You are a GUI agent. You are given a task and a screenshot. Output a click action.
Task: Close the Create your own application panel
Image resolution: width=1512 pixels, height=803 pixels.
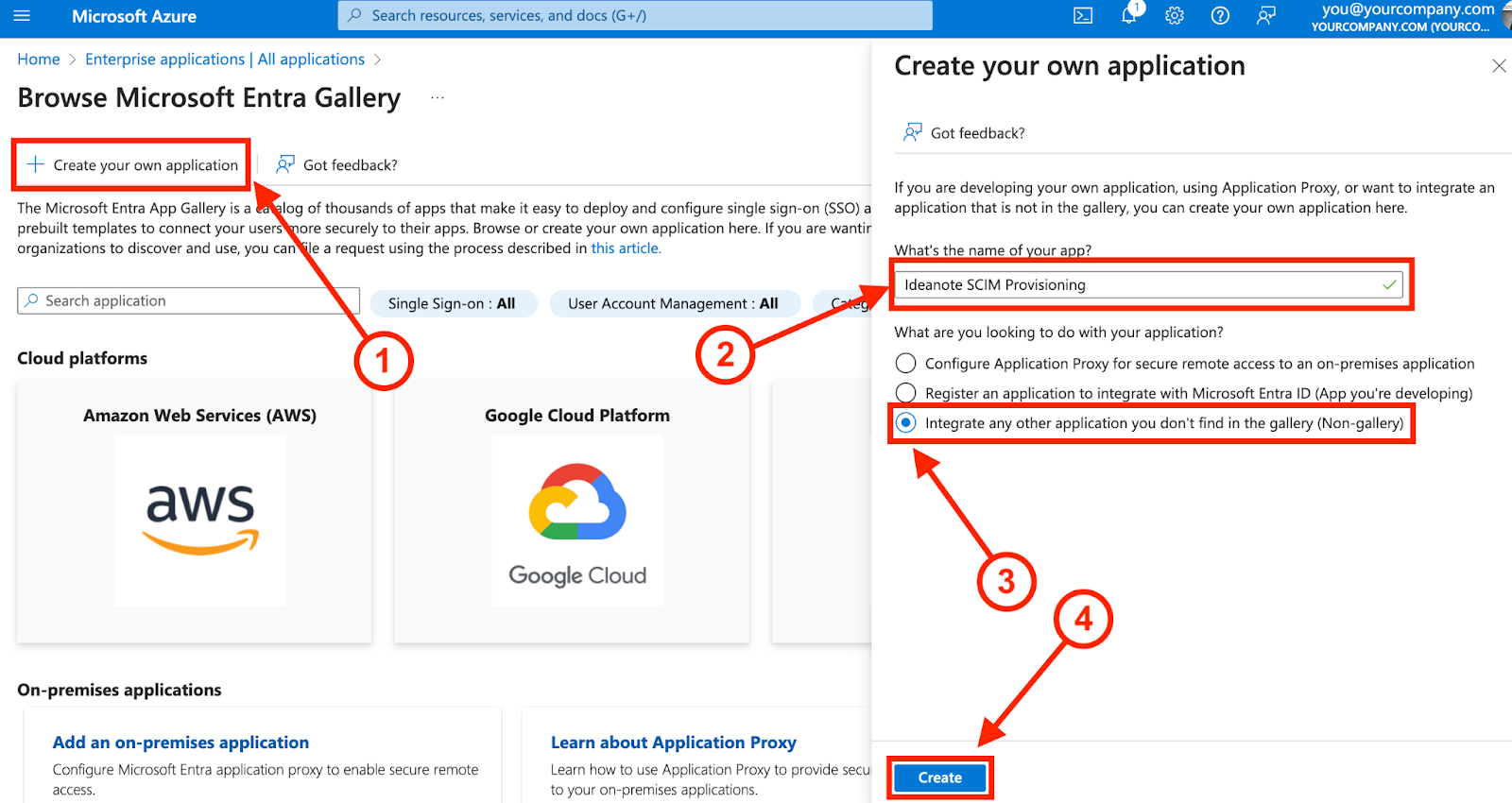click(1499, 65)
